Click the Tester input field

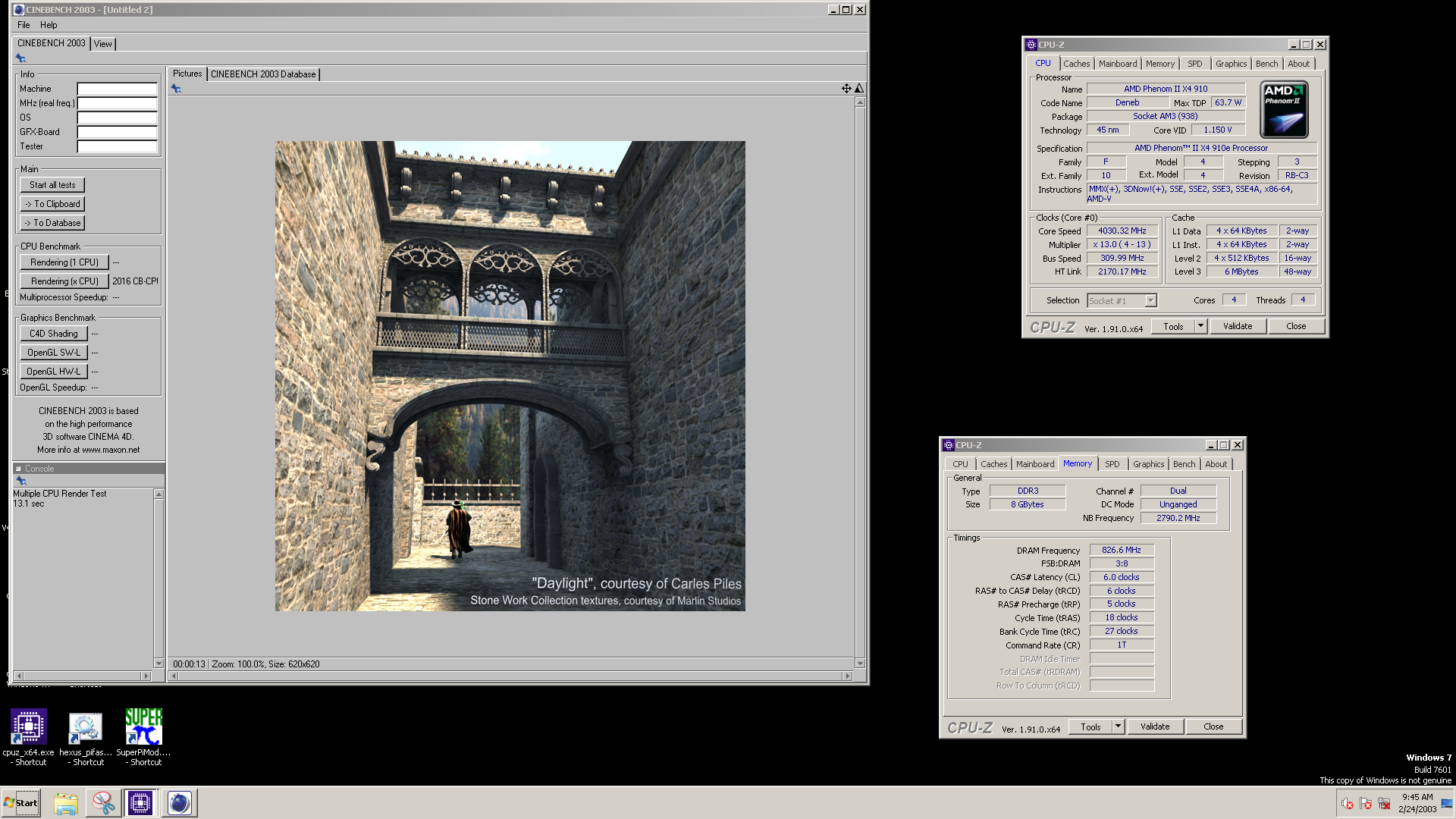(118, 146)
